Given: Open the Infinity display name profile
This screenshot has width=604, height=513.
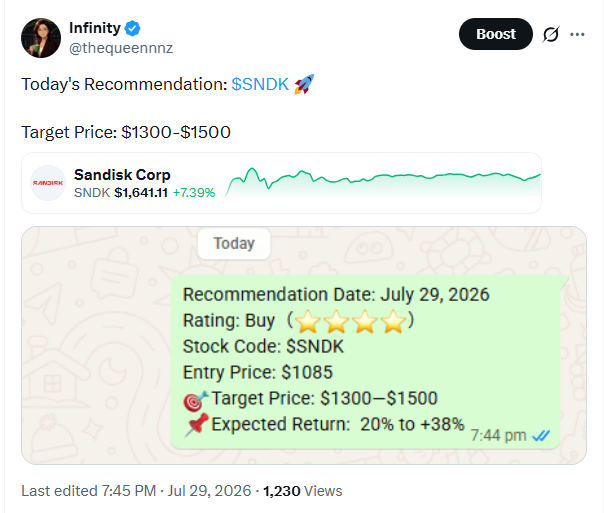Looking at the screenshot, I should point(95,28).
